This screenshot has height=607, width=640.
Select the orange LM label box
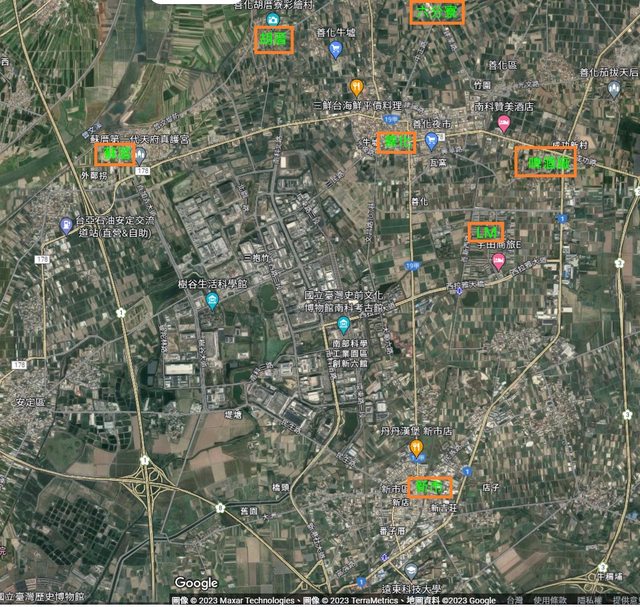point(486,232)
